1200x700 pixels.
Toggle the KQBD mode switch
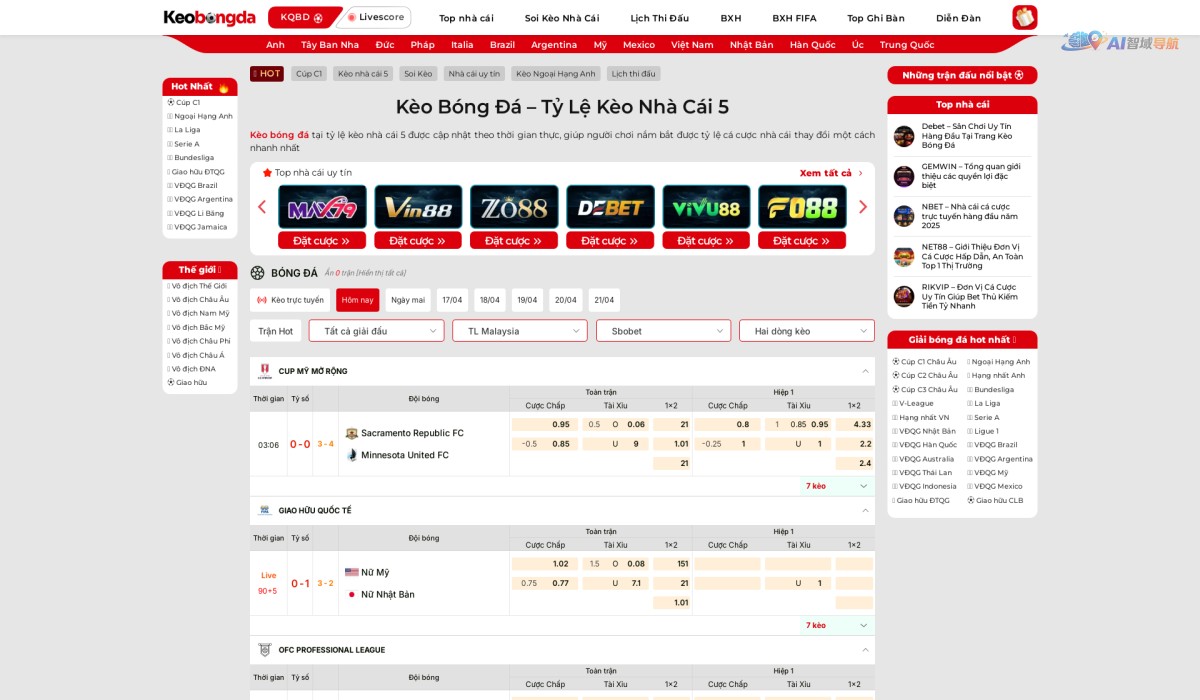coord(300,18)
